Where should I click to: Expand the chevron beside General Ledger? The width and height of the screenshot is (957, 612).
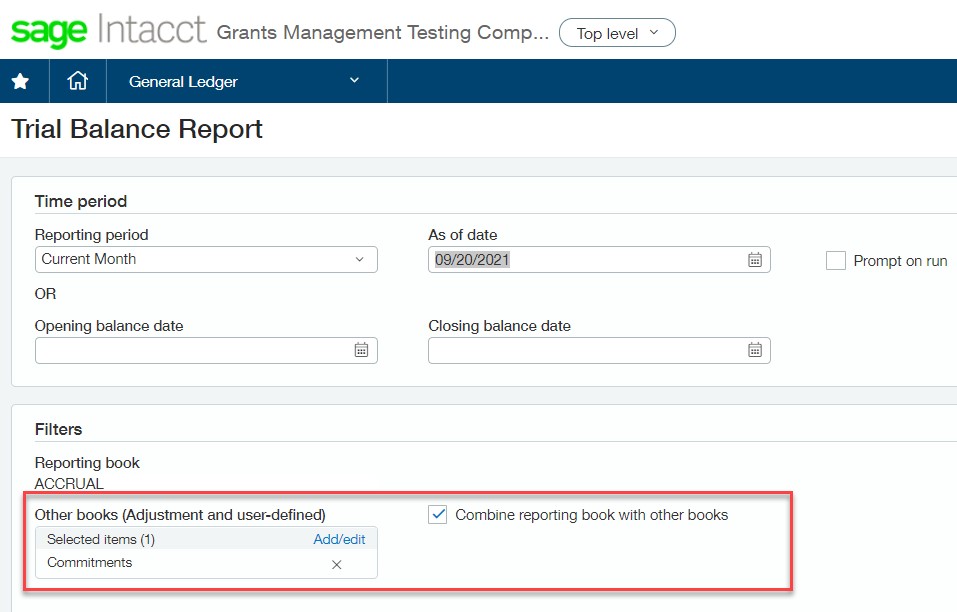point(354,81)
